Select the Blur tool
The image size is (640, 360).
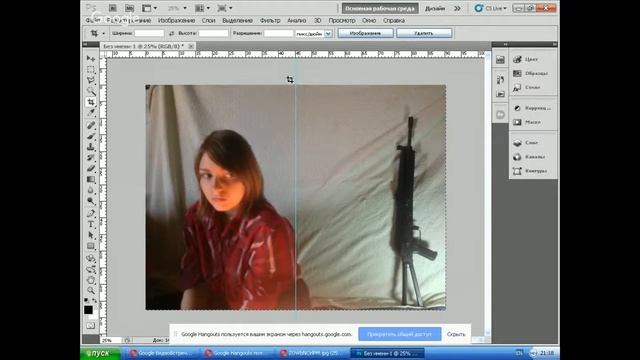(91, 190)
